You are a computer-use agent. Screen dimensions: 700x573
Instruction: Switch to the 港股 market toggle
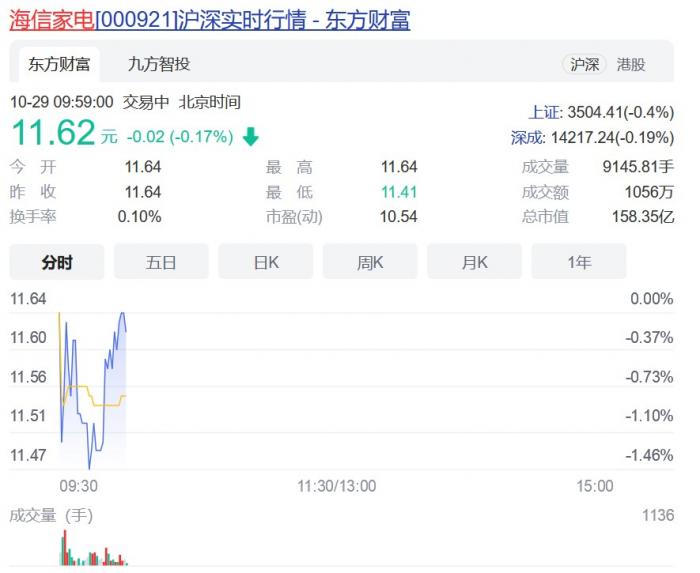tap(631, 65)
